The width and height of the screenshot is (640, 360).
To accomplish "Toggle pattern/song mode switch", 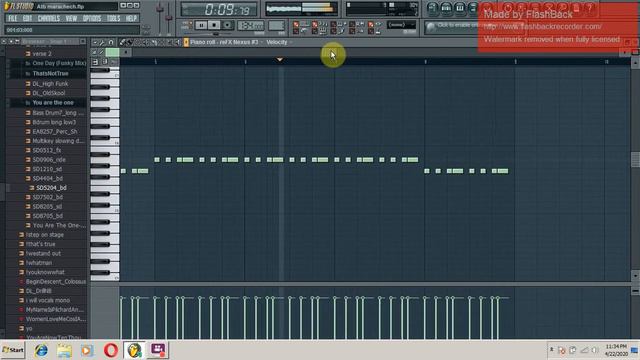I will pos(186,25).
